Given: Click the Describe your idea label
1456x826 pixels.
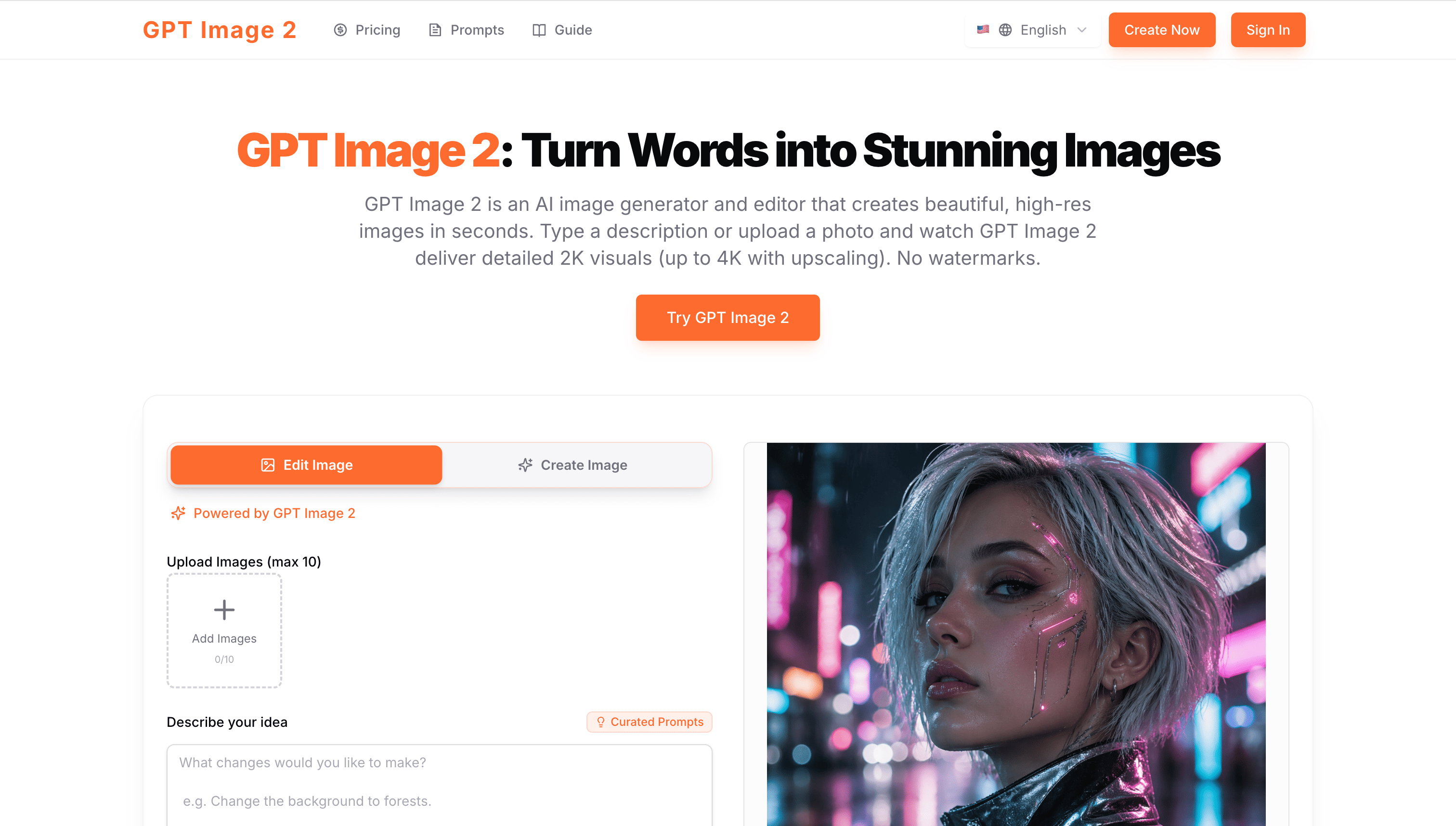Looking at the screenshot, I should coord(227,722).
